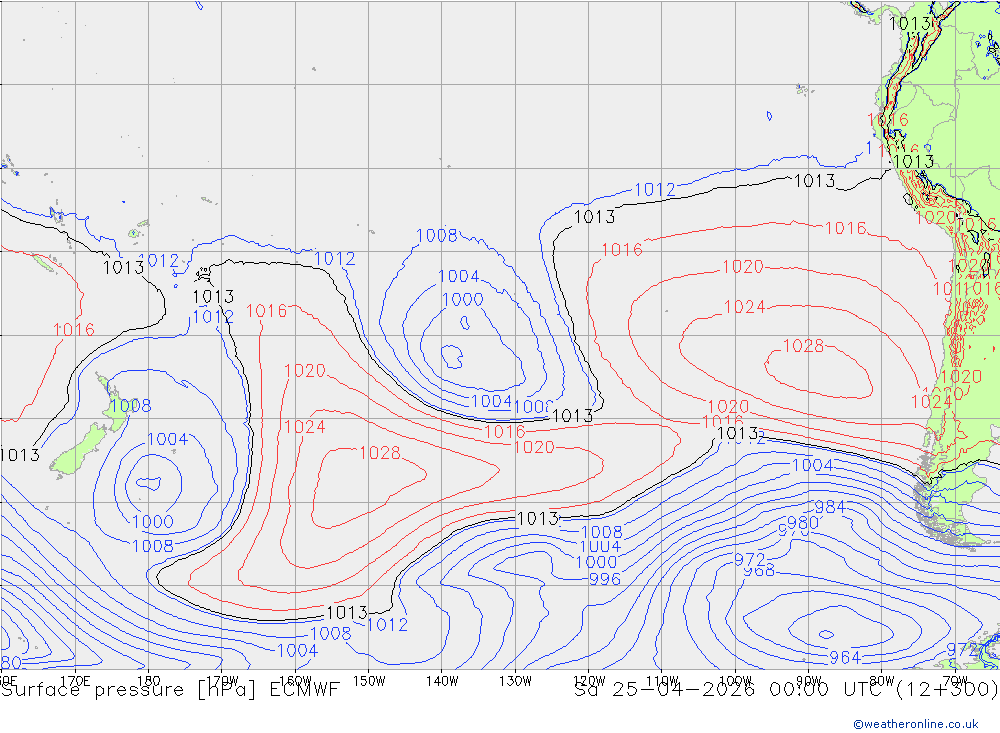The height and width of the screenshot is (733, 1000).
Task: Click the 140W longitude label
Action: point(442,681)
